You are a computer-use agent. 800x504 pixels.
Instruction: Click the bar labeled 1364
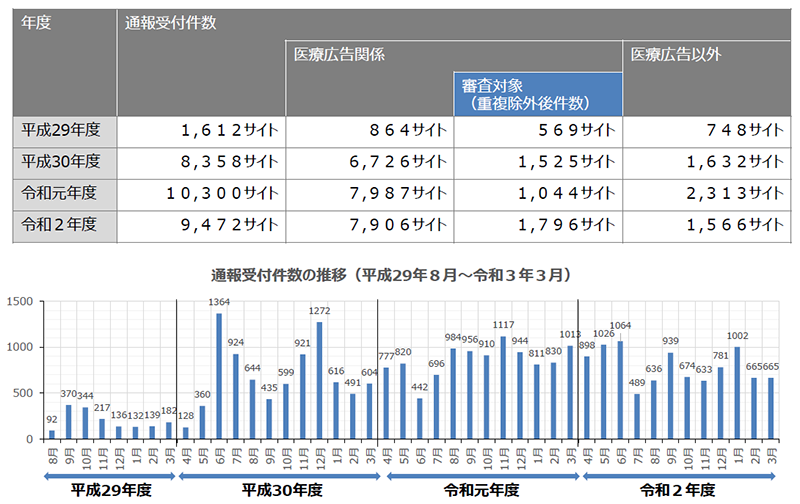tap(219, 376)
